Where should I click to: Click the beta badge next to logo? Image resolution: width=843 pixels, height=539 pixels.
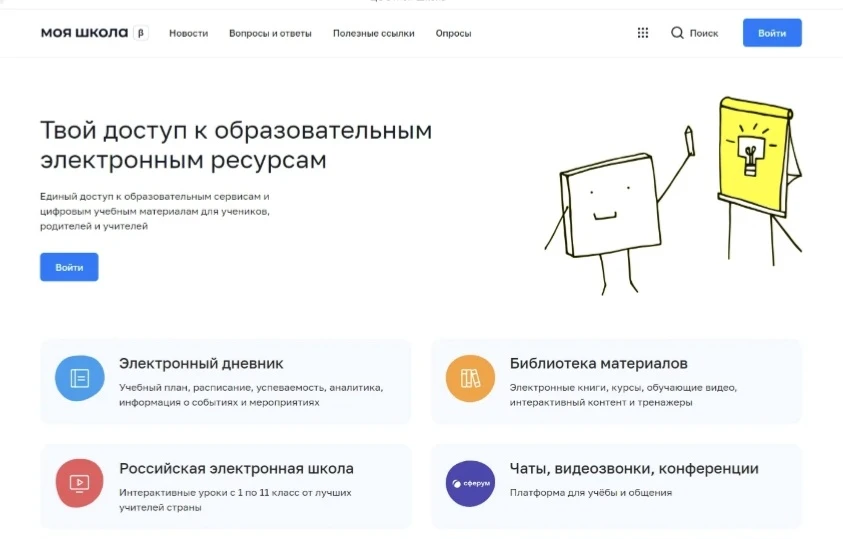tap(141, 33)
